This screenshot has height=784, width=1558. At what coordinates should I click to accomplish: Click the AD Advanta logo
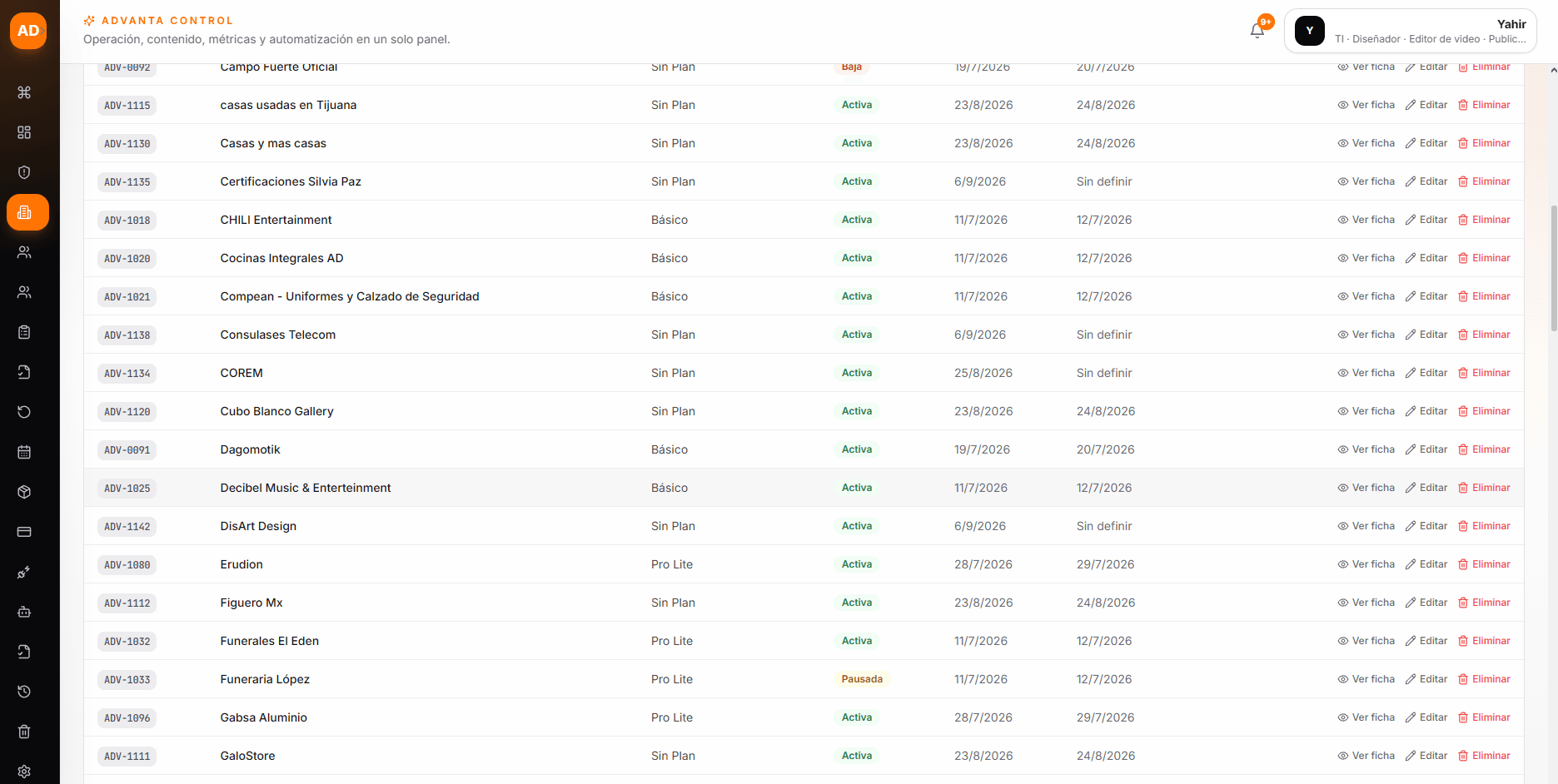[x=28, y=31]
